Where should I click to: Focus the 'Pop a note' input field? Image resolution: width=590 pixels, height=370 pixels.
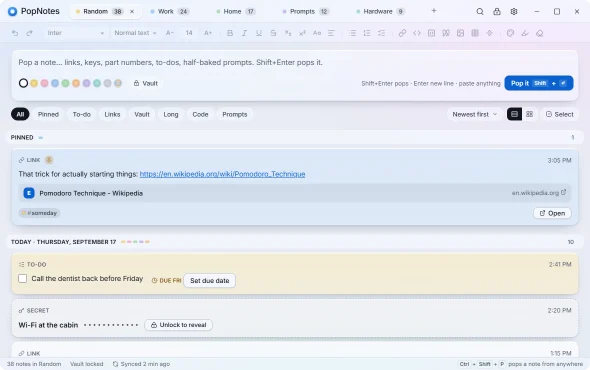pyautogui.click(x=295, y=62)
